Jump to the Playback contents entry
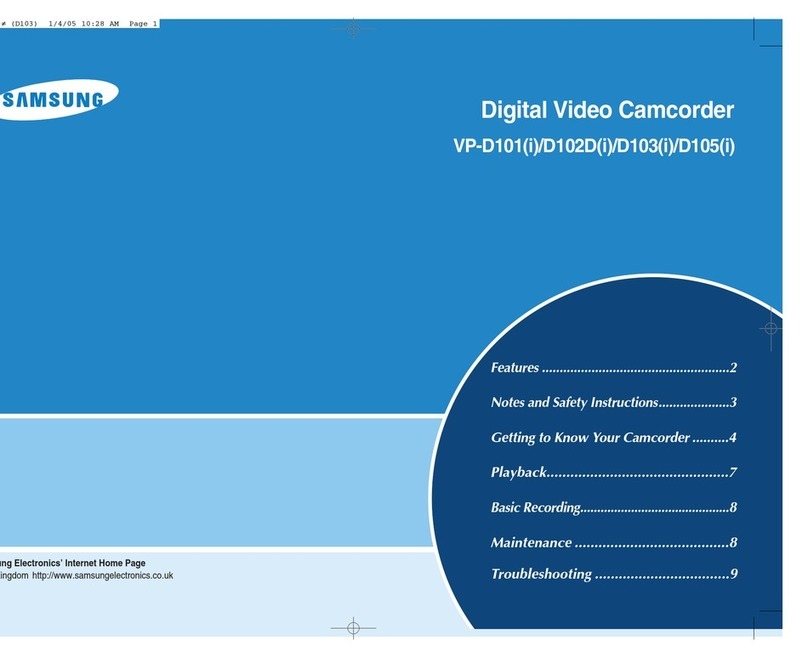 (614, 472)
